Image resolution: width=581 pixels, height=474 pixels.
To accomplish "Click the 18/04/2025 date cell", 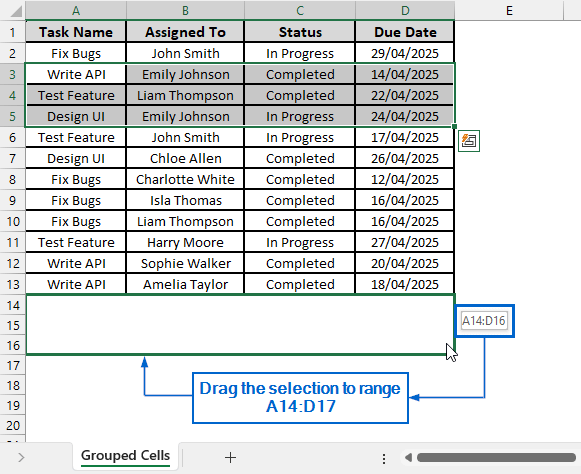I will point(405,285).
